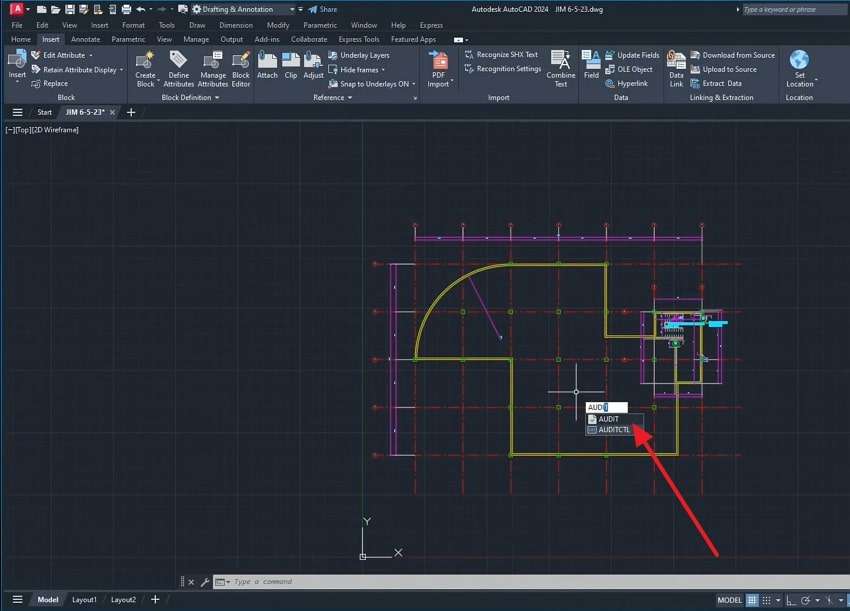Select the Clip reference tool

coord(291,65)
